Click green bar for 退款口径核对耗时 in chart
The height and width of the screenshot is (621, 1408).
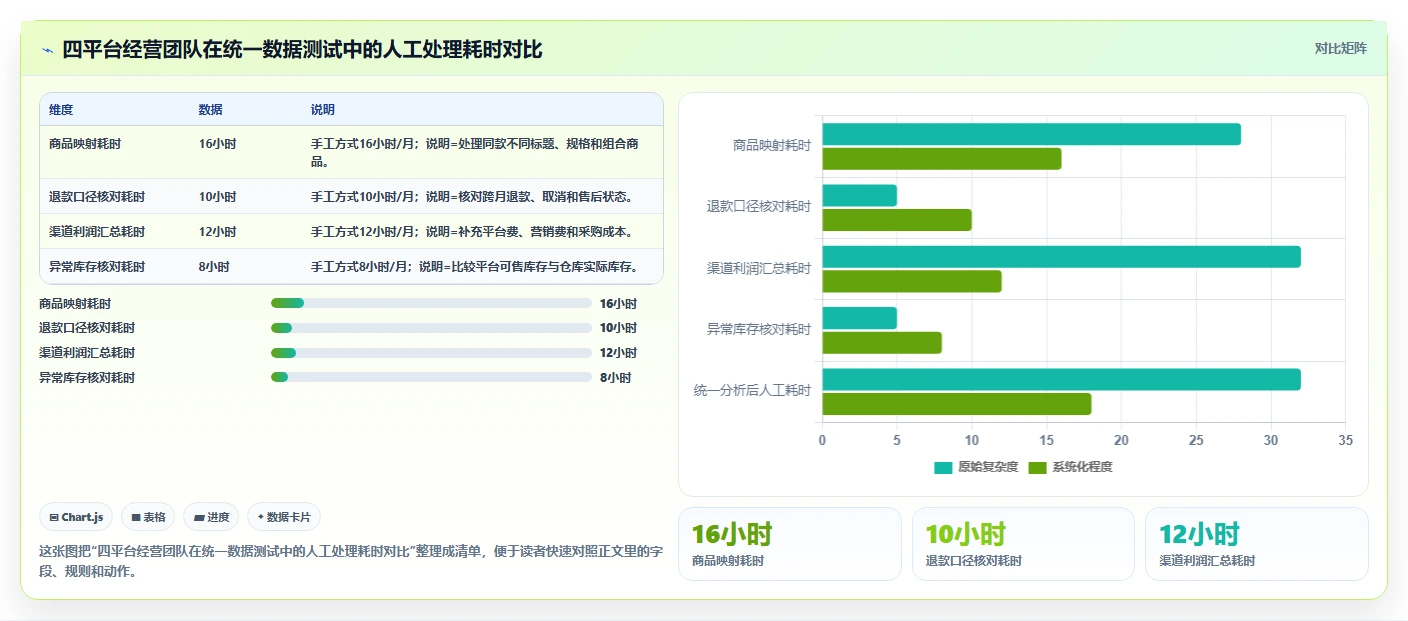(x=897, y=220)
